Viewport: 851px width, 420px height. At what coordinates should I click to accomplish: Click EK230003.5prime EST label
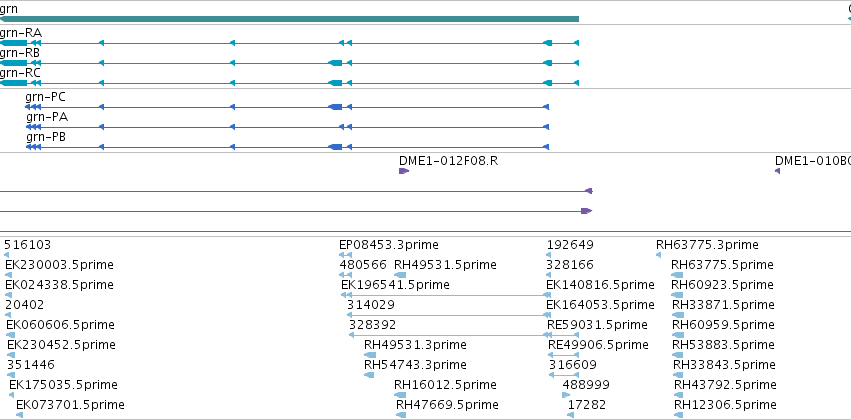tap(60, 265)
